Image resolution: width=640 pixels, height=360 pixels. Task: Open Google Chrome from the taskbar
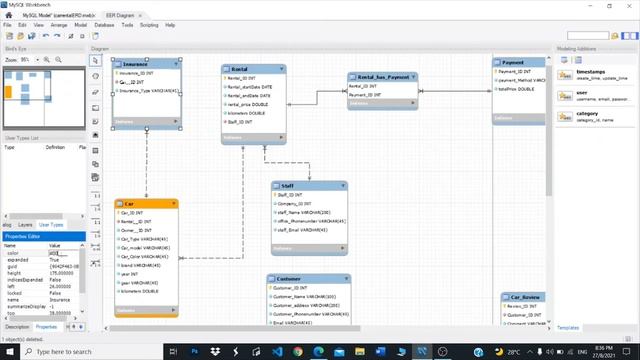(x=298, y=351)
